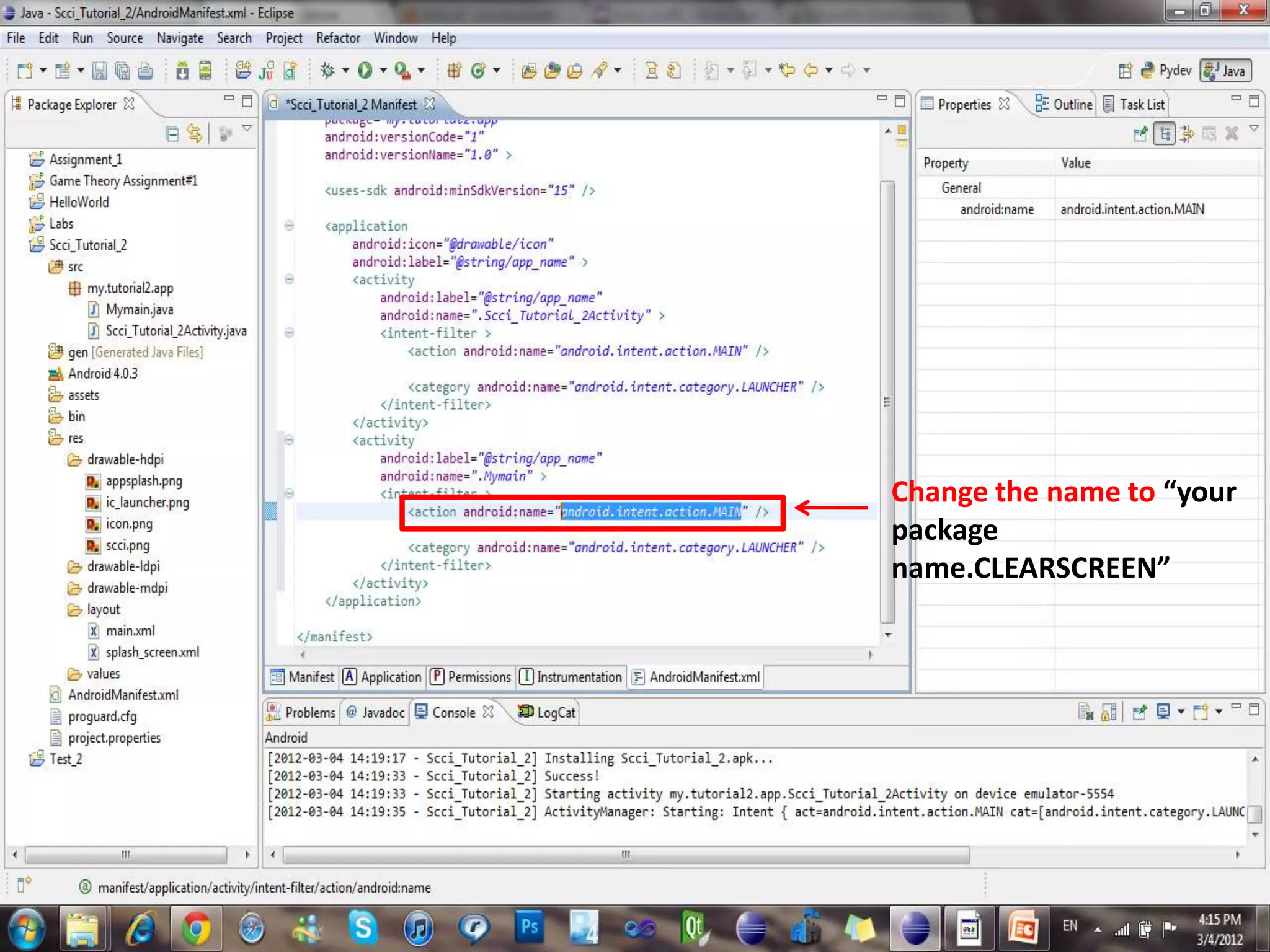Image resolution: width=1270 pixels, height=952 pixels.
Task: Switch to the Application tab
Action: coord(382,677)
